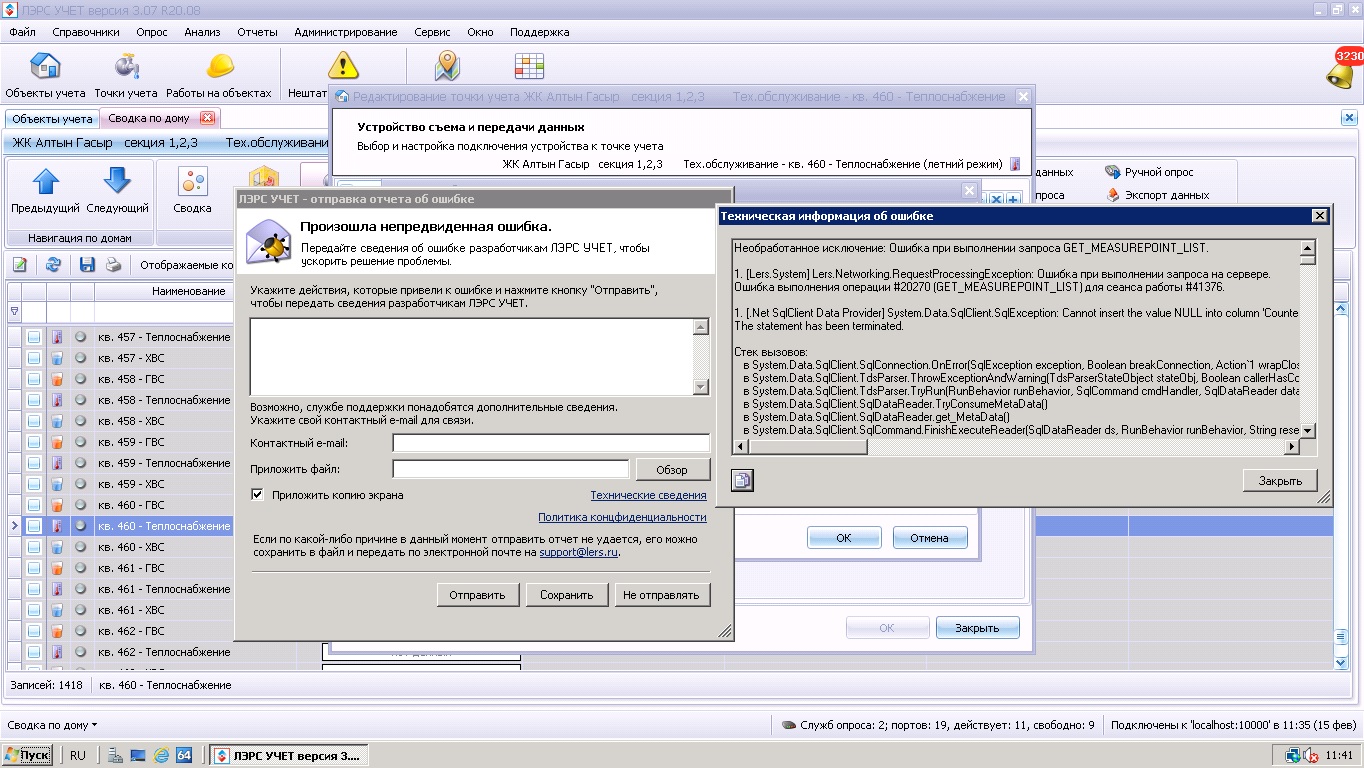Click thermometer icon of кв. 457 - Теплоснабжение
This screenshot has height=768, width=1364.
pyautogui.click(x=57, y=337)
